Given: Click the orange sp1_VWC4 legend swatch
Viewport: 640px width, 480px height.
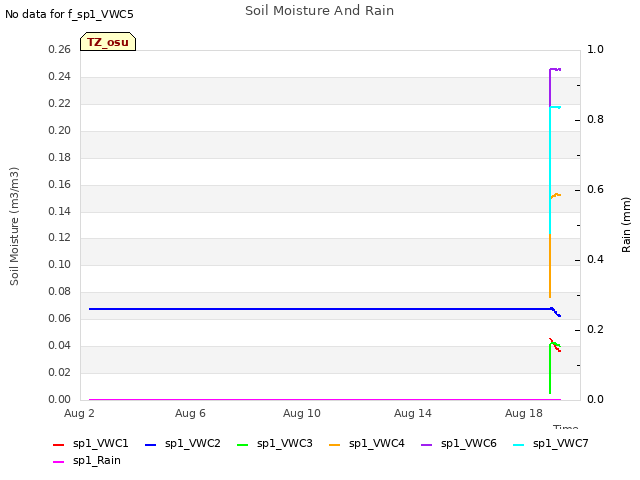Looking at the screenshot, I should [335, 444].
